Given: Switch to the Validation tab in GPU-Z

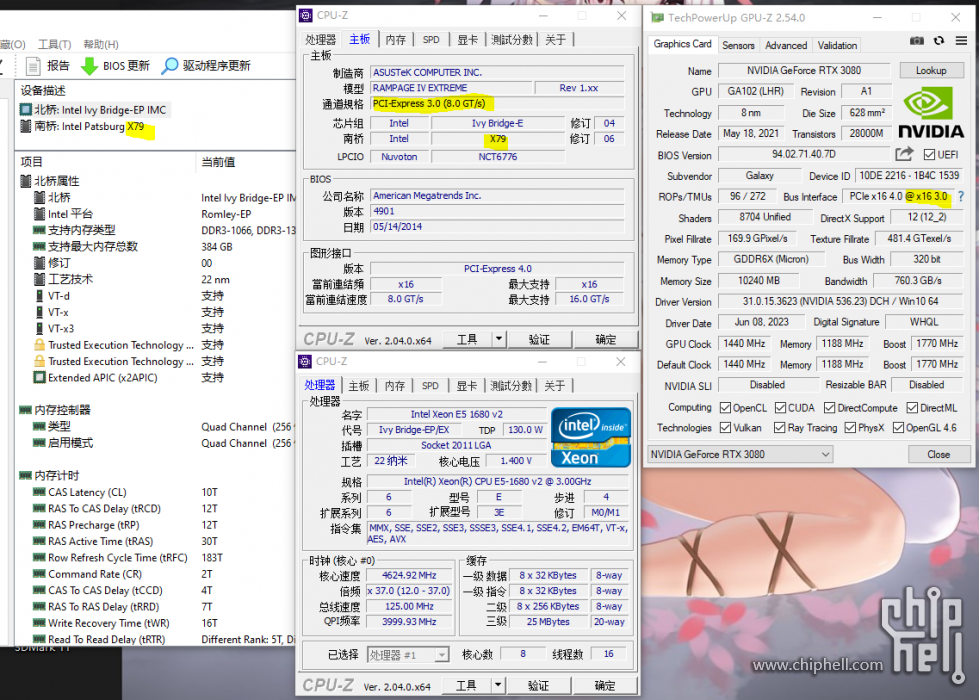Looking at the screenshot, I should pos(837,45).
